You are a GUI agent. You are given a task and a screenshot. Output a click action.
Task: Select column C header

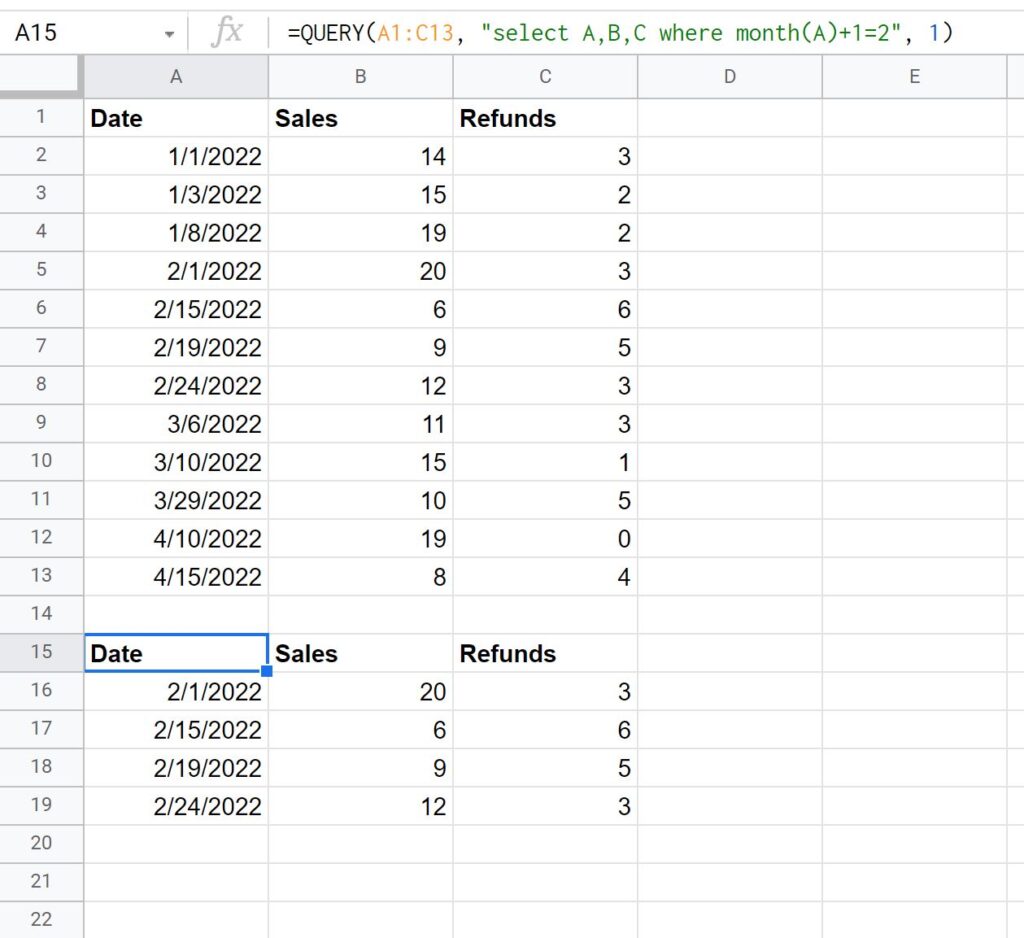click(545, 77)
